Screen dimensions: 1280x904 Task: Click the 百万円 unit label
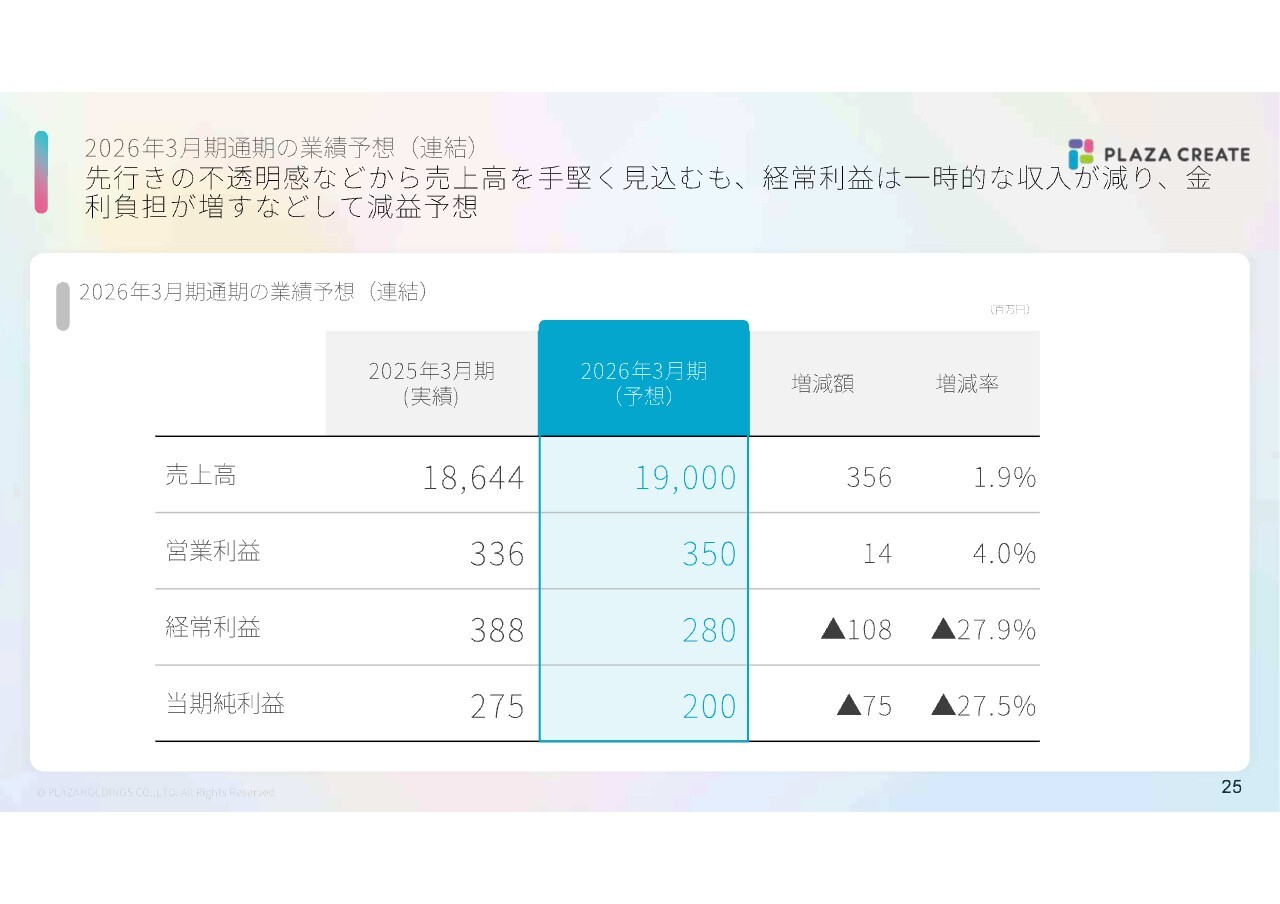pos(1009,310)
